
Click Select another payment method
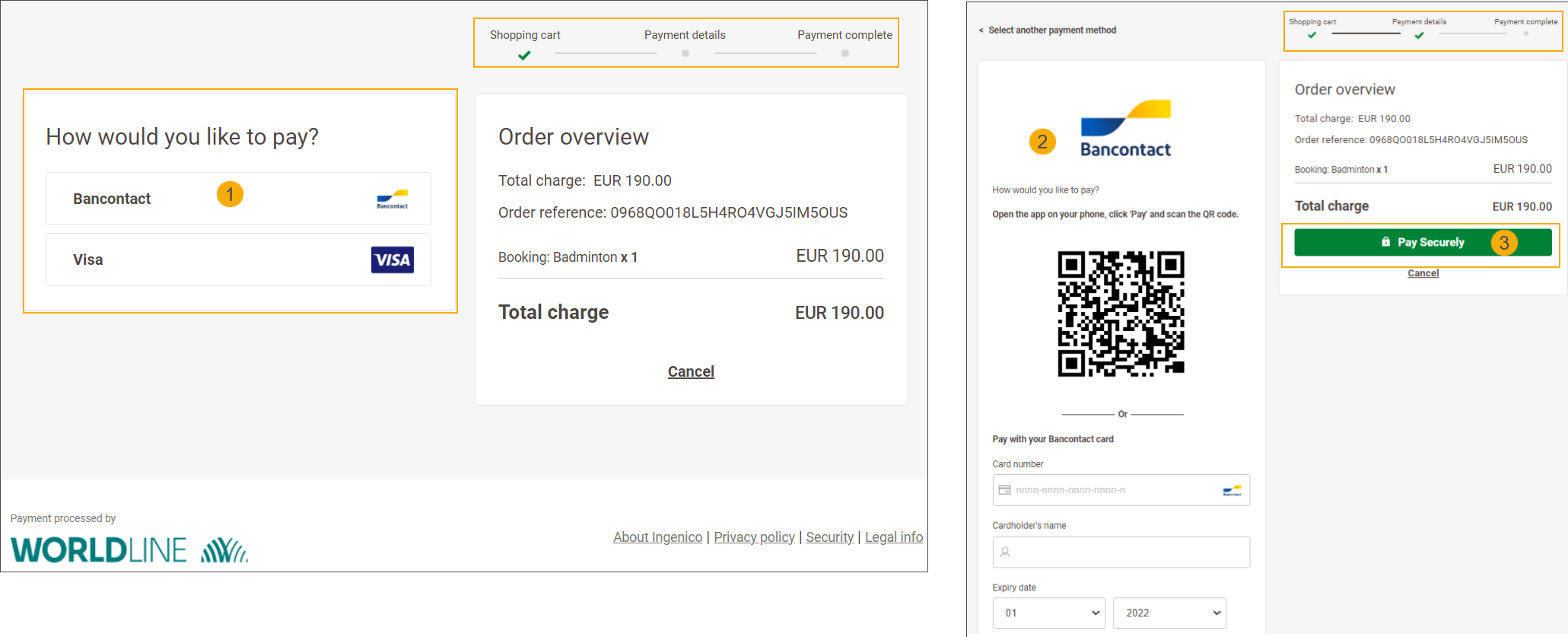tap(1048, 30)
